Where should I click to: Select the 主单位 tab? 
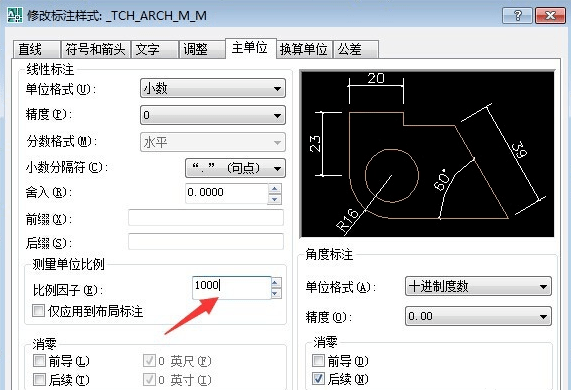pyautogui.click(x=251, y=48)
